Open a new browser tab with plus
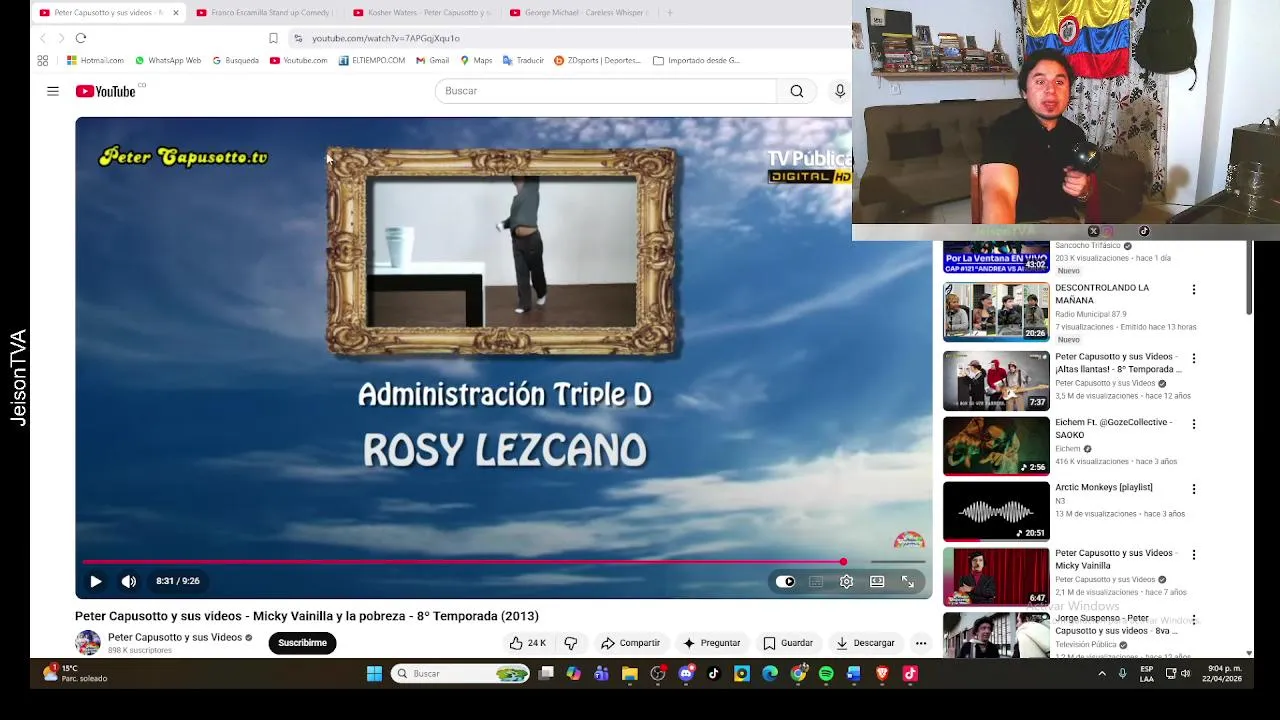Viewport: 1280px width, 720px height. (669, 13)
